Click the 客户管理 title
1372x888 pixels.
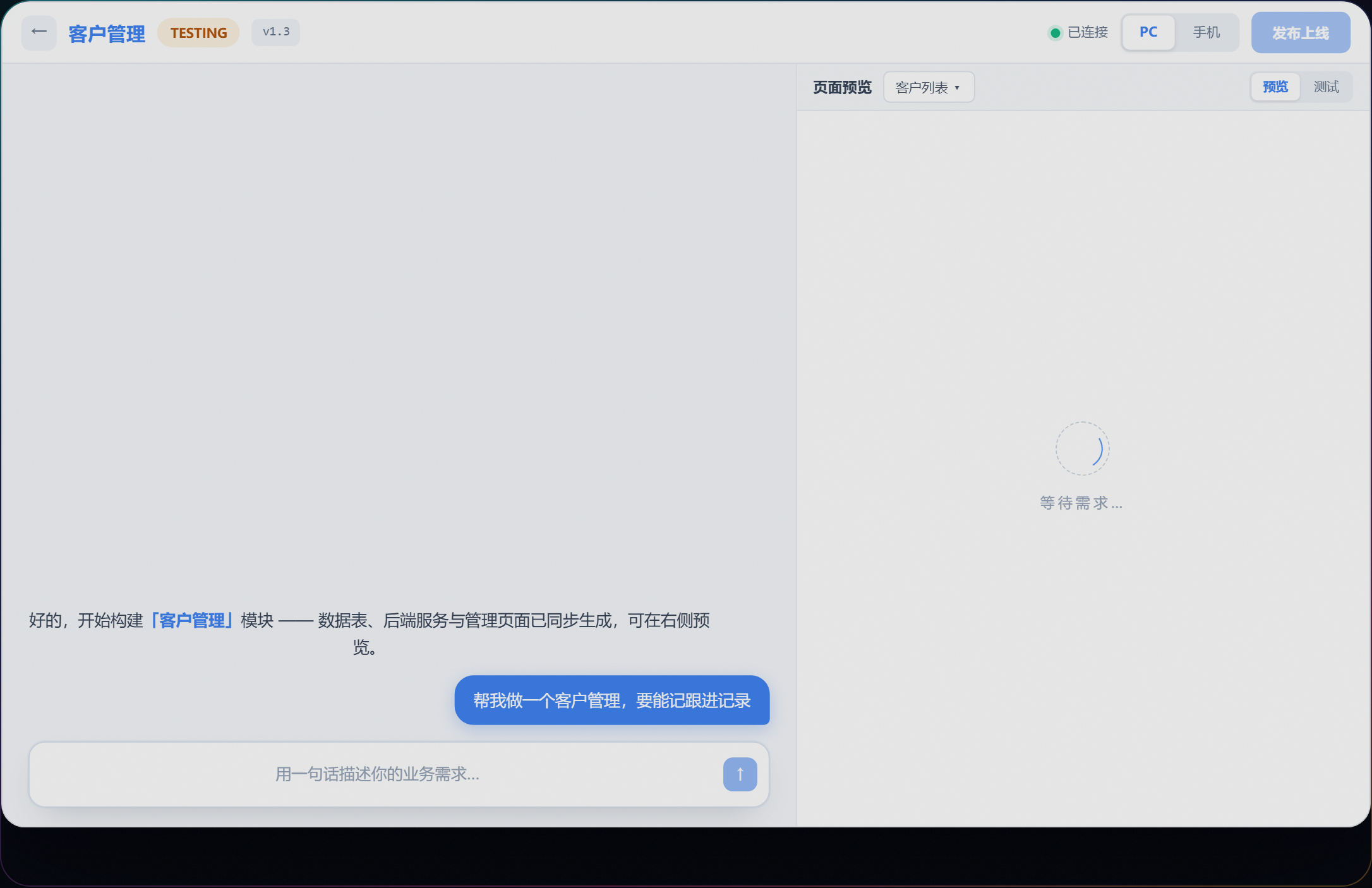coord(107,33)
